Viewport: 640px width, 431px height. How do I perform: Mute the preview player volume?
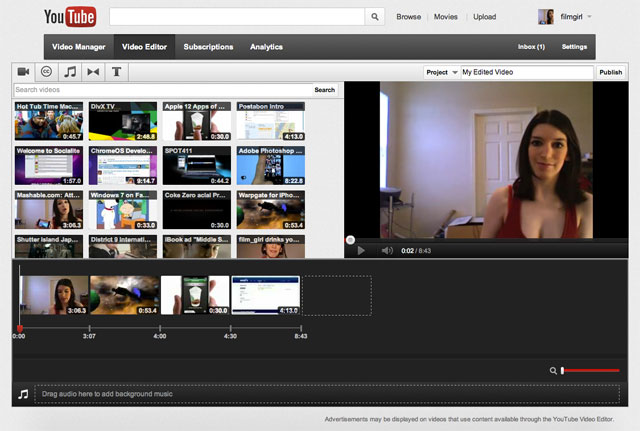tap(386, 250)
